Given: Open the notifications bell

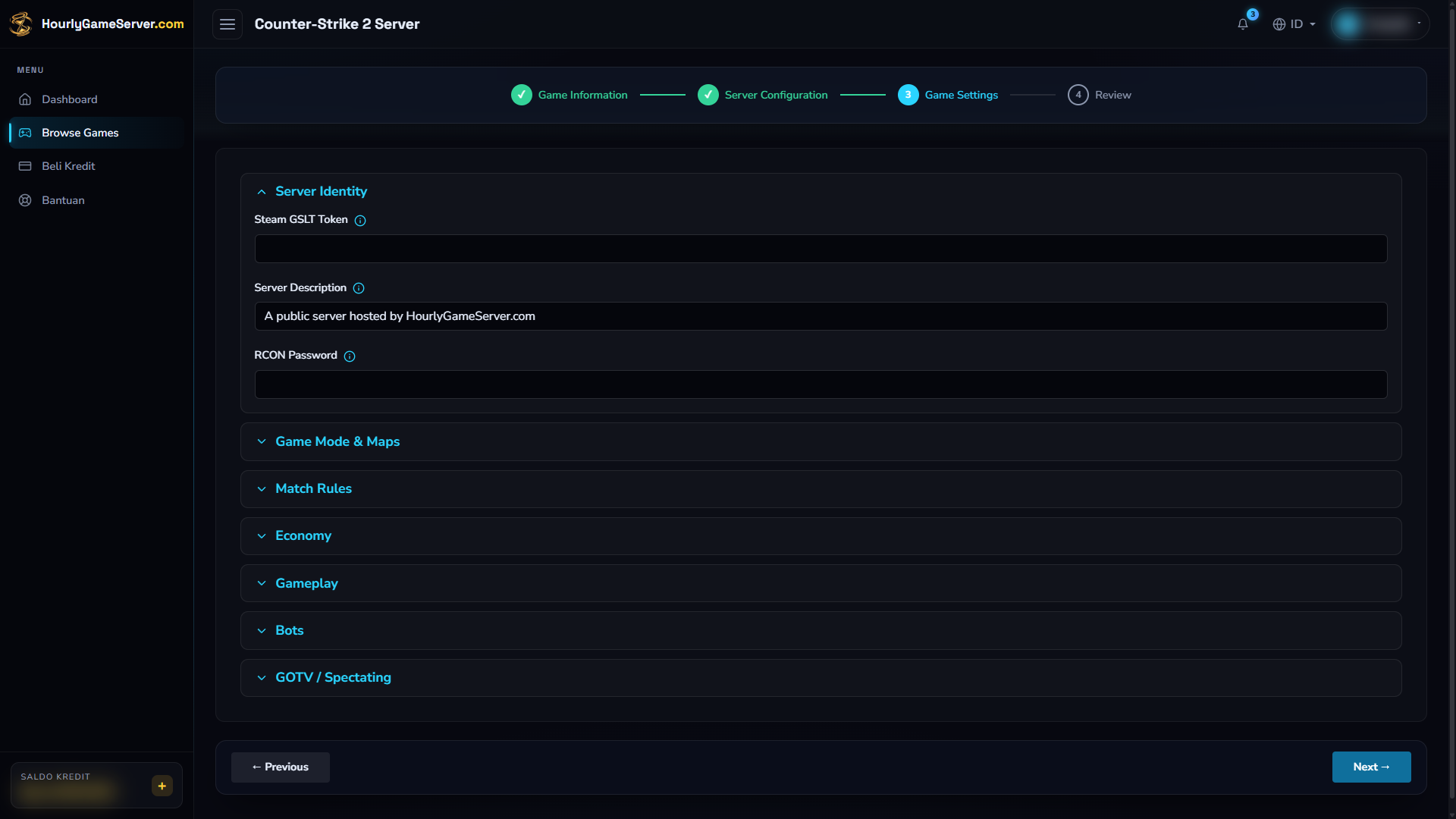Looking at the screenshot, I should pos(1243,24).
